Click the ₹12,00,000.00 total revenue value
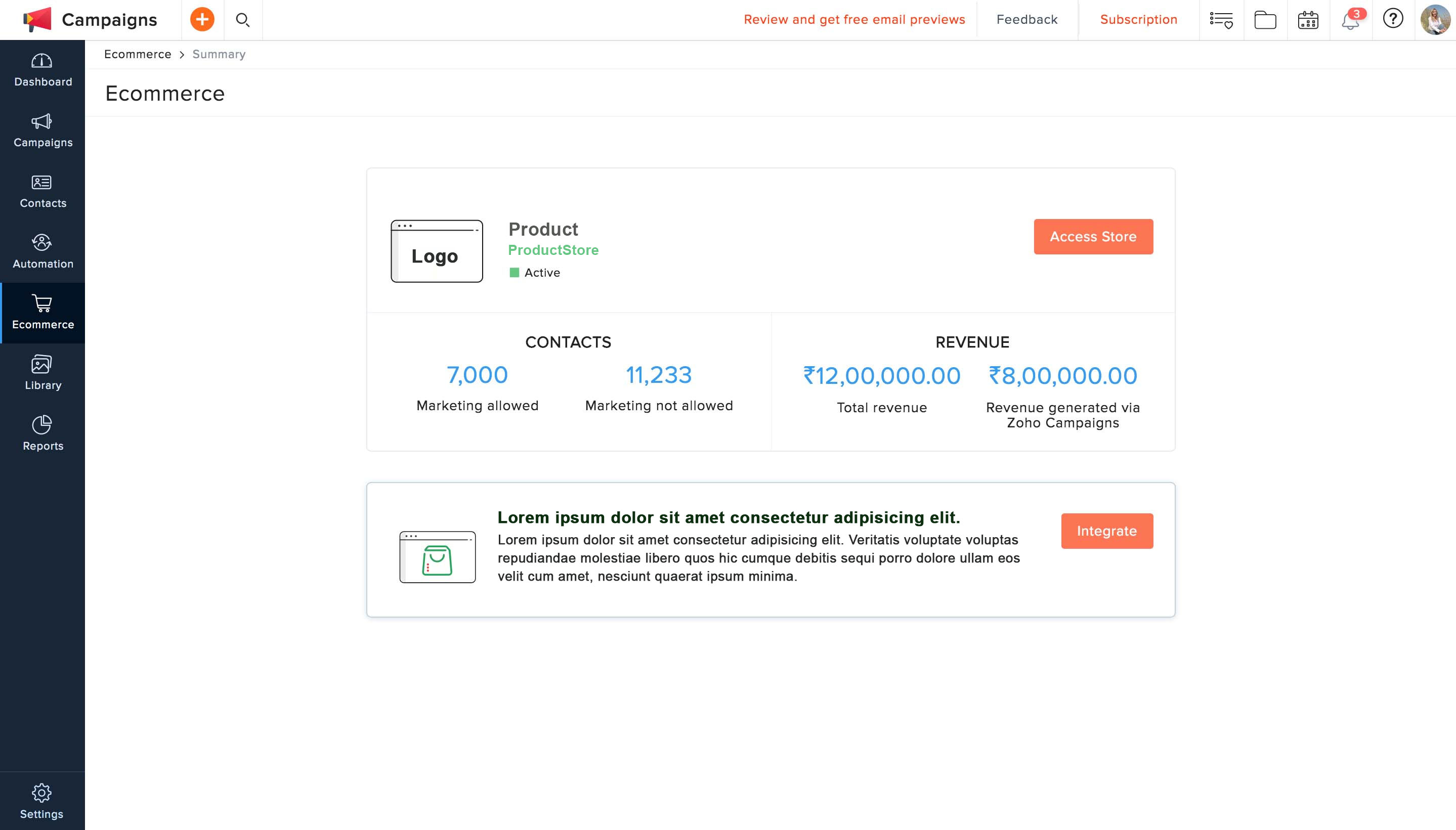1456x830 pixels. click(881, 376)
